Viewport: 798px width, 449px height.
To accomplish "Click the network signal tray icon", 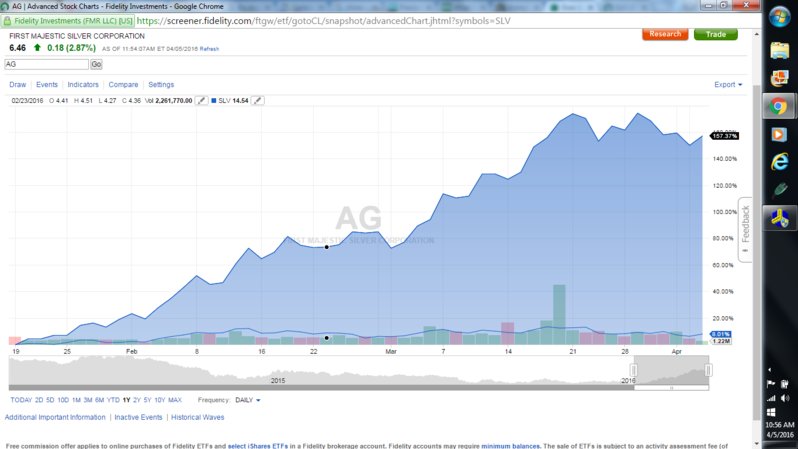I will (x=772, y=398).
